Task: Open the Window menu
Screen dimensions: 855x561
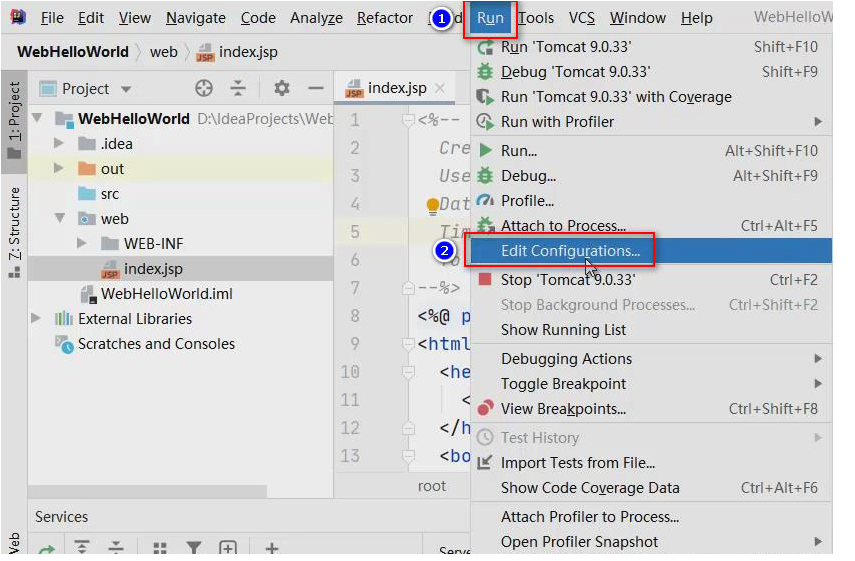Action: pos(637,18)
